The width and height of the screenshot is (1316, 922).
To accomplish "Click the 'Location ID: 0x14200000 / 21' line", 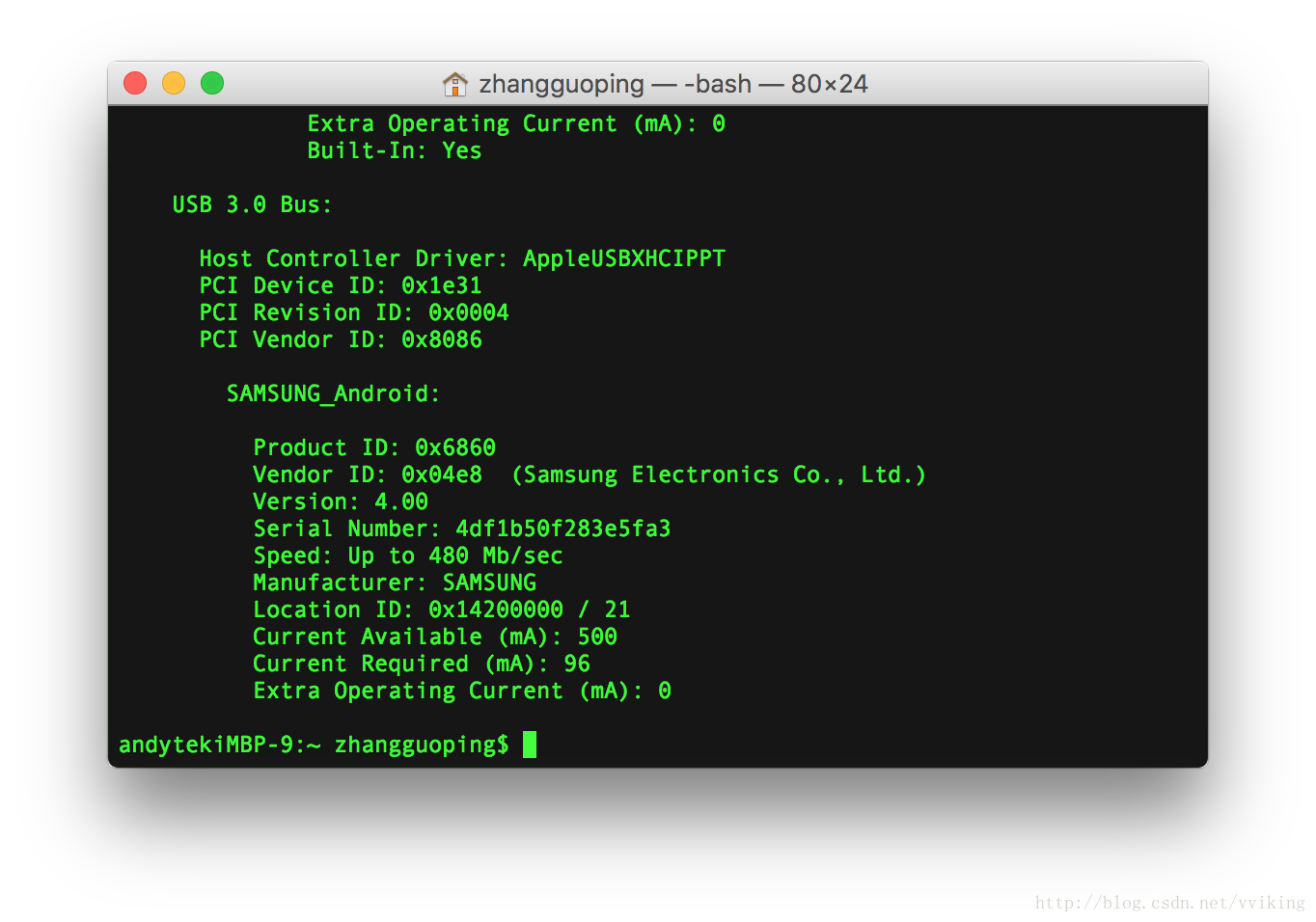I will point(442,610).
